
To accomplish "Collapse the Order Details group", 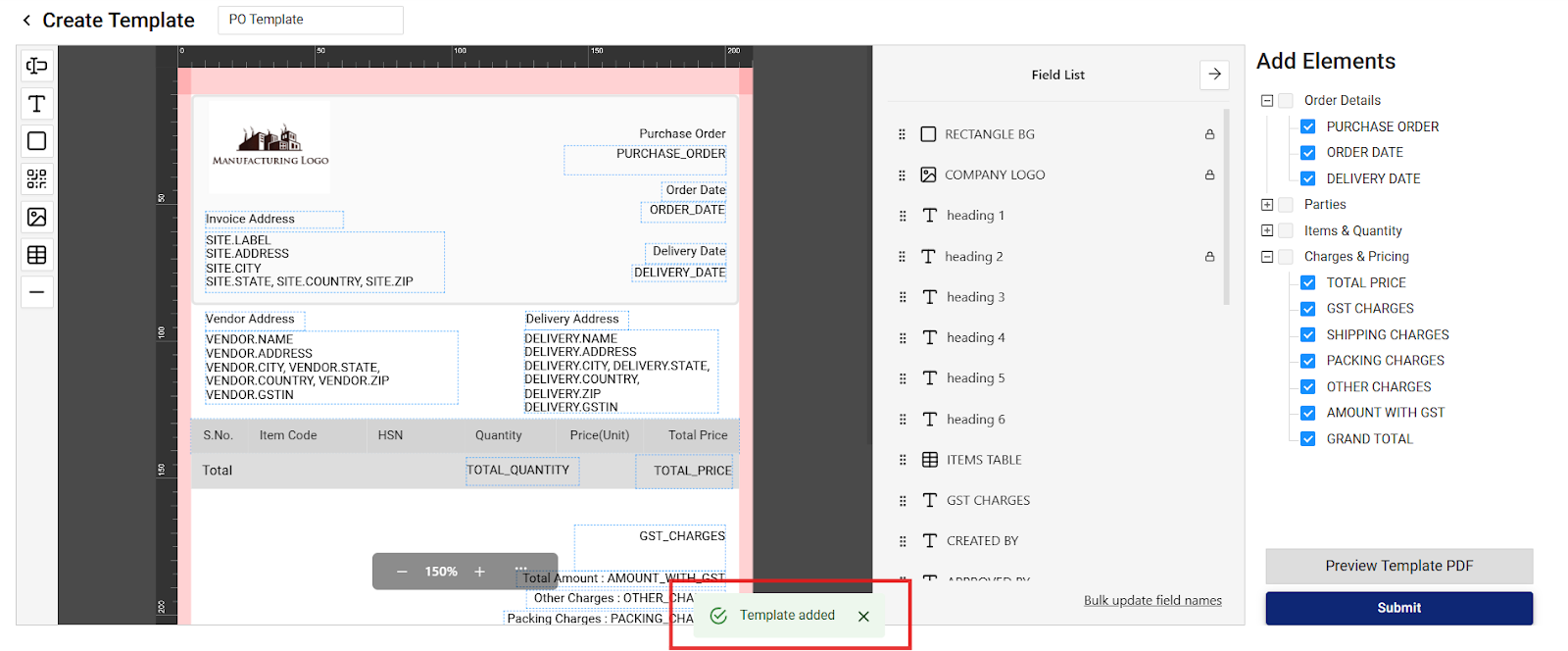I will tap(1267, 100).
